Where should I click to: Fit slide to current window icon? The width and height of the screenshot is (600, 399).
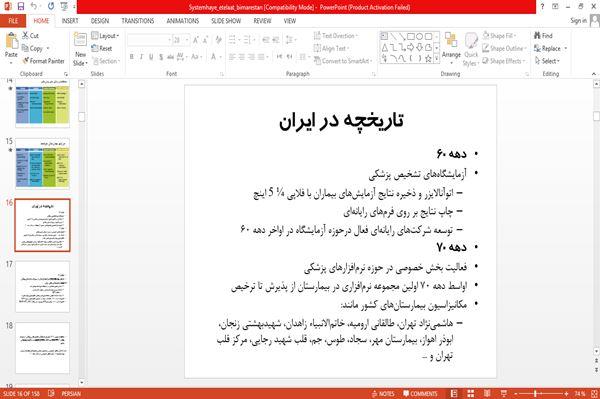click(594, 393)
